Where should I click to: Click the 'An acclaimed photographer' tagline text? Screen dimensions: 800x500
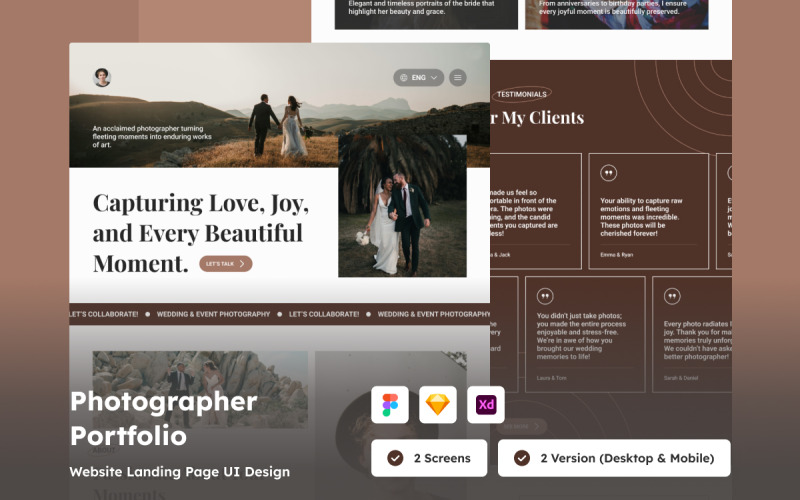click(152, 137)
